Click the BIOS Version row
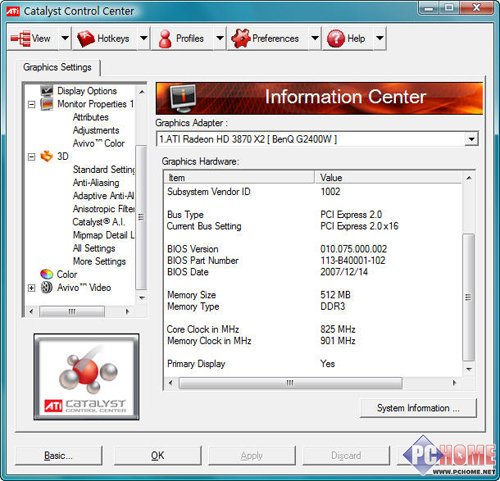The height and width of the screenshot is (481, 500). [313, 249]
